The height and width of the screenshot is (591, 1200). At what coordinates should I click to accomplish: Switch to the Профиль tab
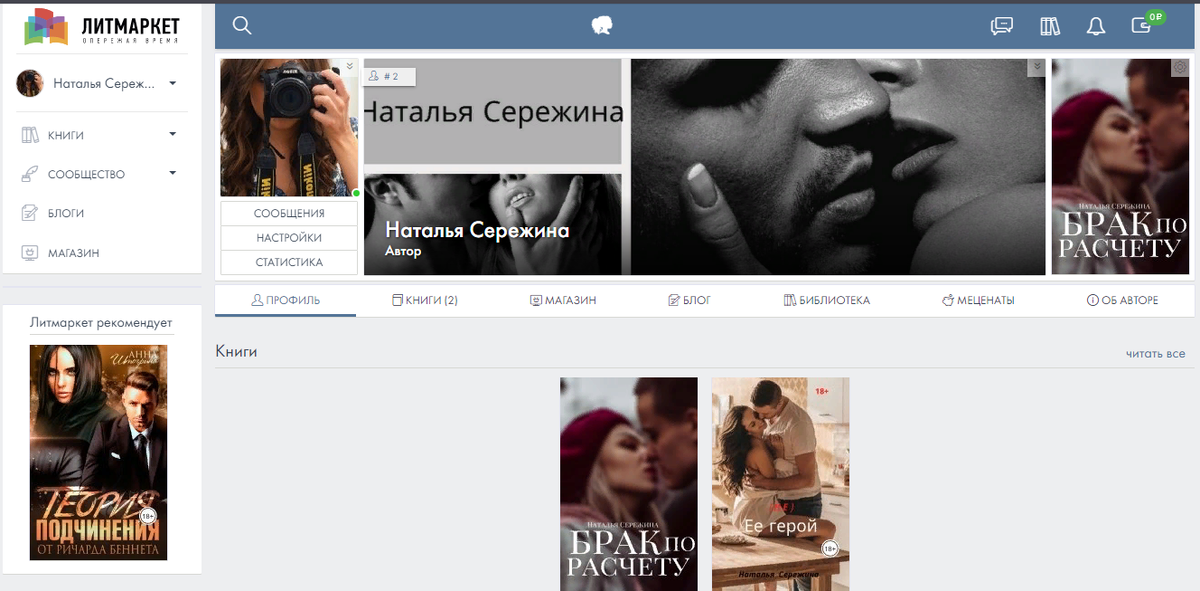[285, 300]
